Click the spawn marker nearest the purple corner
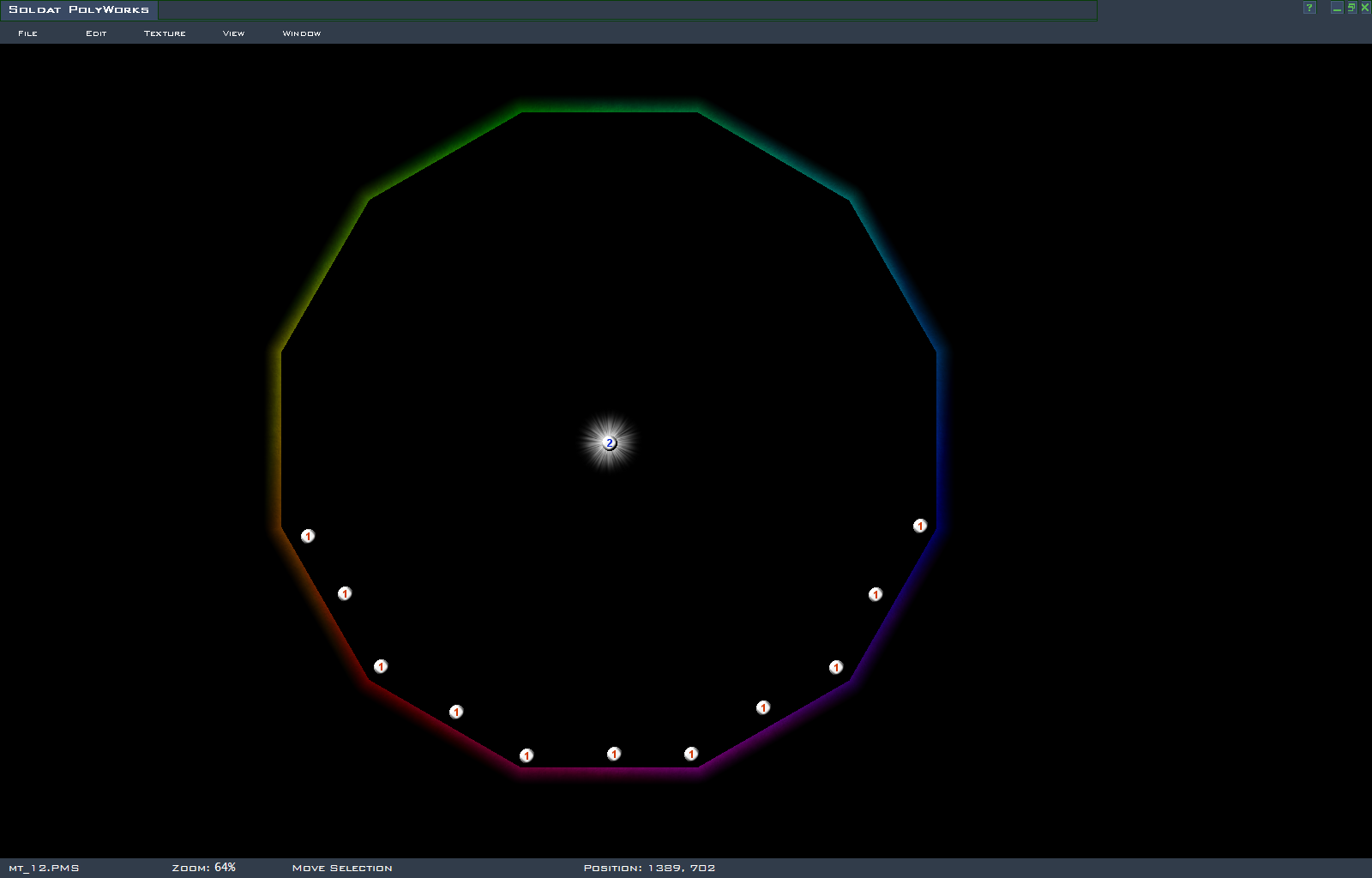The width and height of the screenshot is (1372, 878). pyautogui.click(x=836, y=667)
